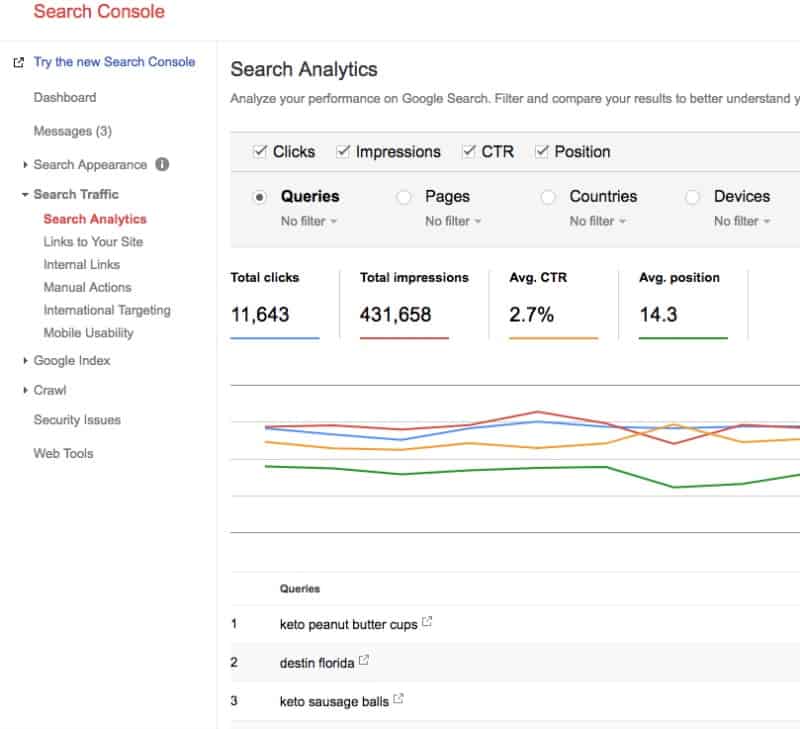Click the Avg. CTR value 2.7%
800x729 pixels.
click(x=531, y=314)
